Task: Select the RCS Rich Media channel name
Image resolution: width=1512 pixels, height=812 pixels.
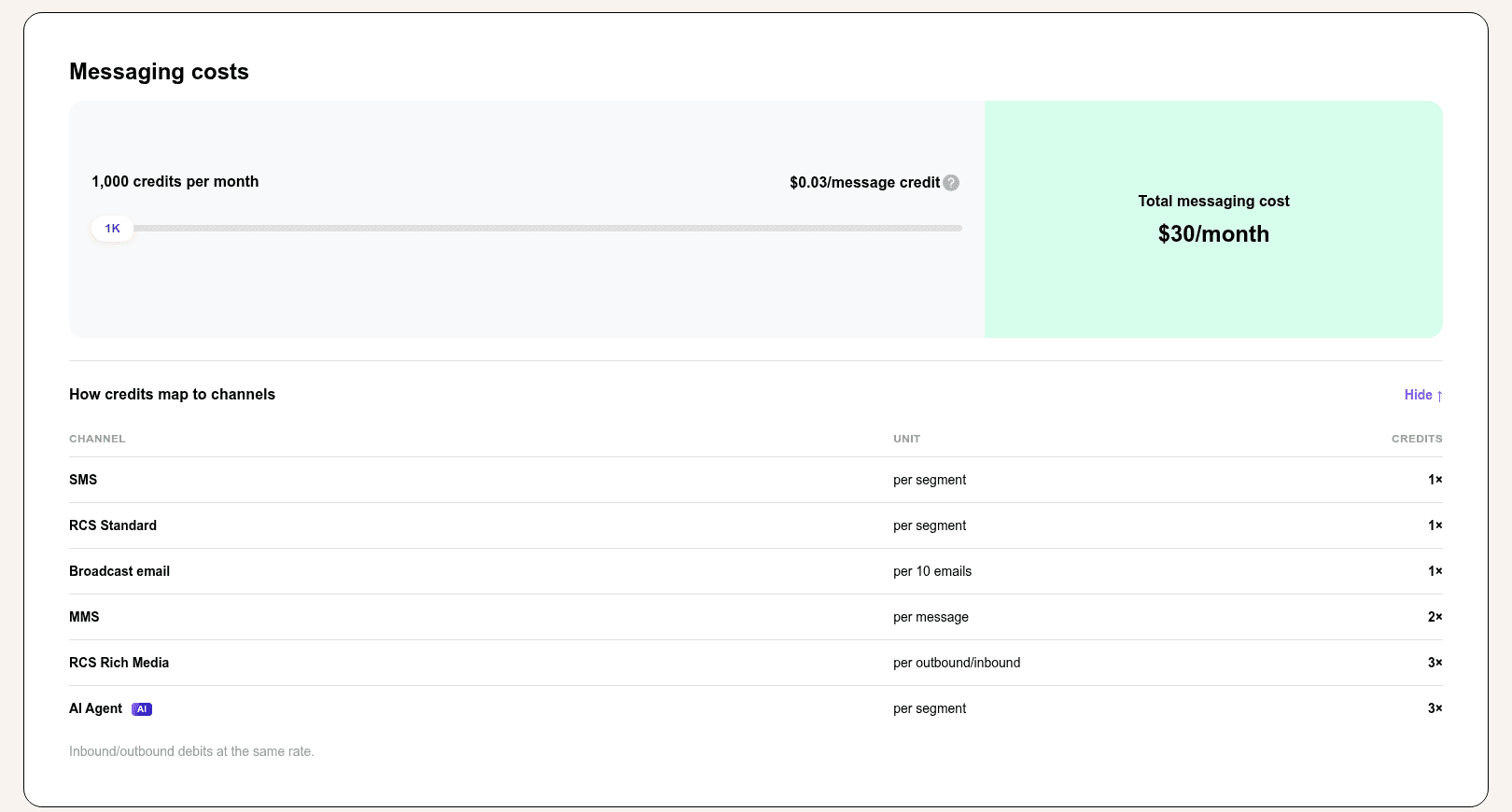Action: 119,663
